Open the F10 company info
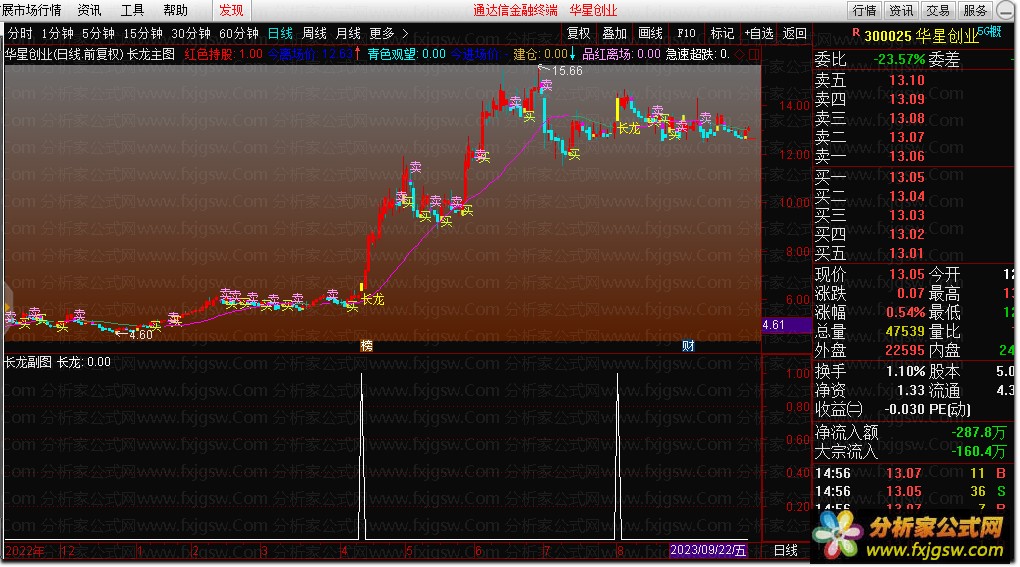The image size is (1020, 567). pos(686,33)
